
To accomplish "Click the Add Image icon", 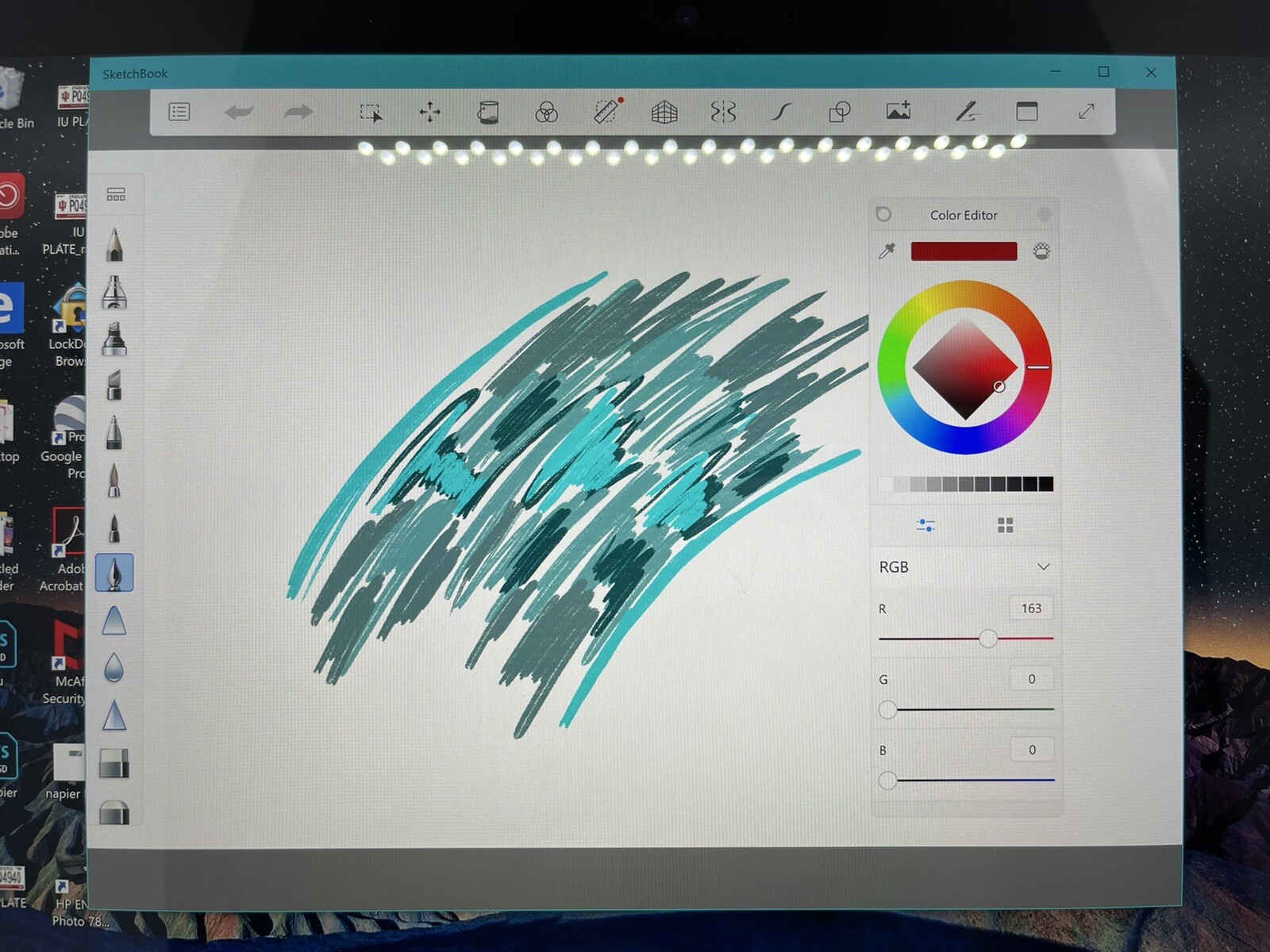I will [x=899, y=110].
